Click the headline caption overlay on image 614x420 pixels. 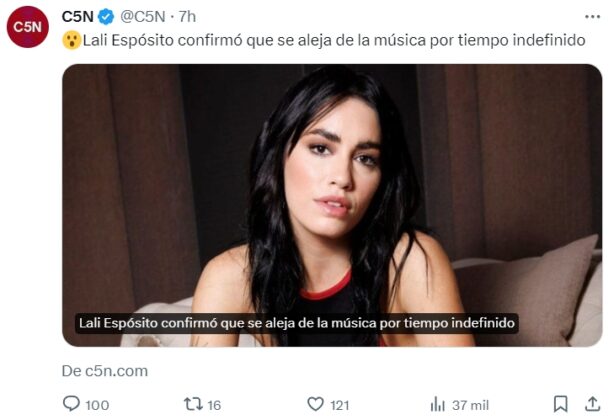[x=296, y=323]
